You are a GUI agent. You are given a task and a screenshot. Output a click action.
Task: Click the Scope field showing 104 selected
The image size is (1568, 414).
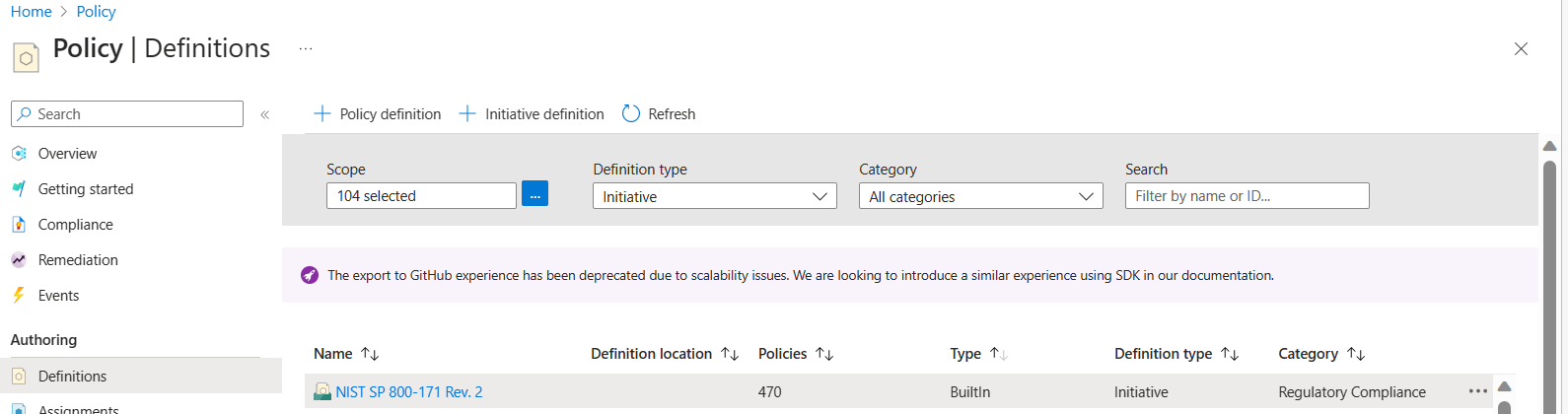click(421, 196)
